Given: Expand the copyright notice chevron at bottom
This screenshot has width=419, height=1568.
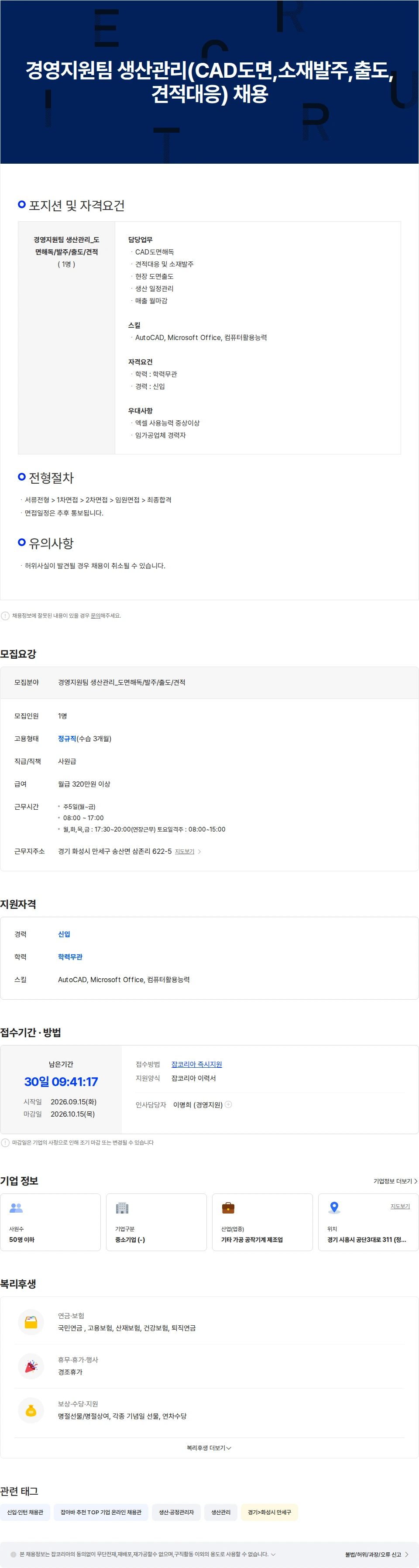Looking at the screenshot, I should point(273,1554).
